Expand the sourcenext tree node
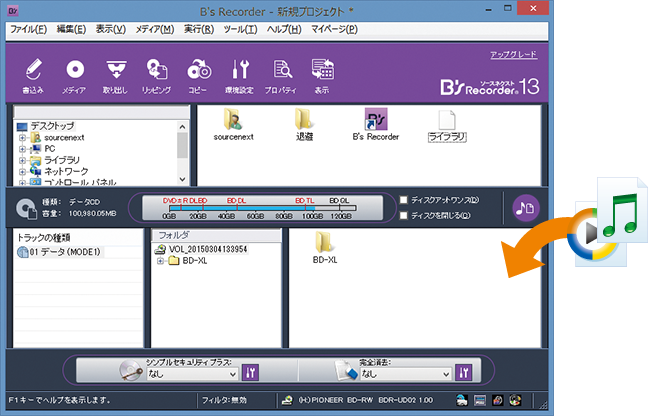The image size is (660, 419). (22, 138)
